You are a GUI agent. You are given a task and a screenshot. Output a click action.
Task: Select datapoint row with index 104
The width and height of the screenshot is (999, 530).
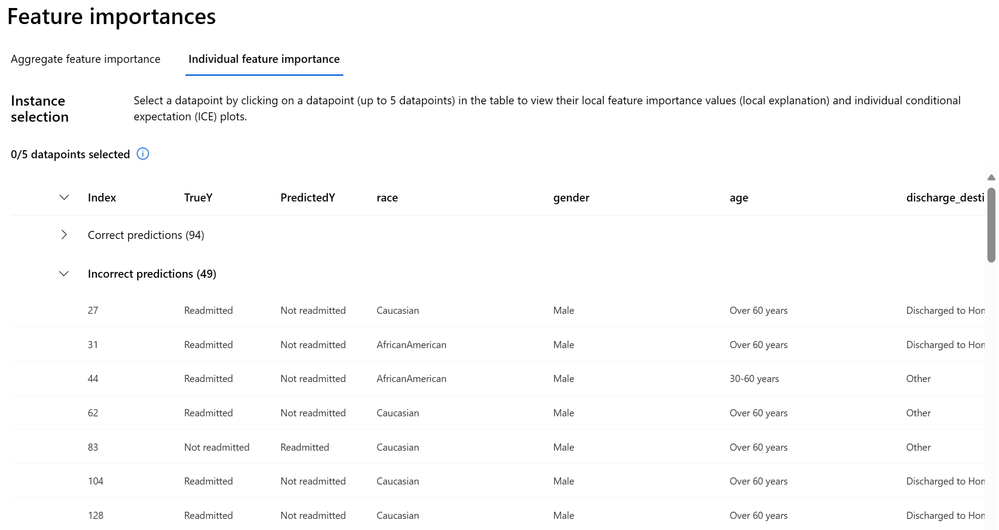[497, 481]
